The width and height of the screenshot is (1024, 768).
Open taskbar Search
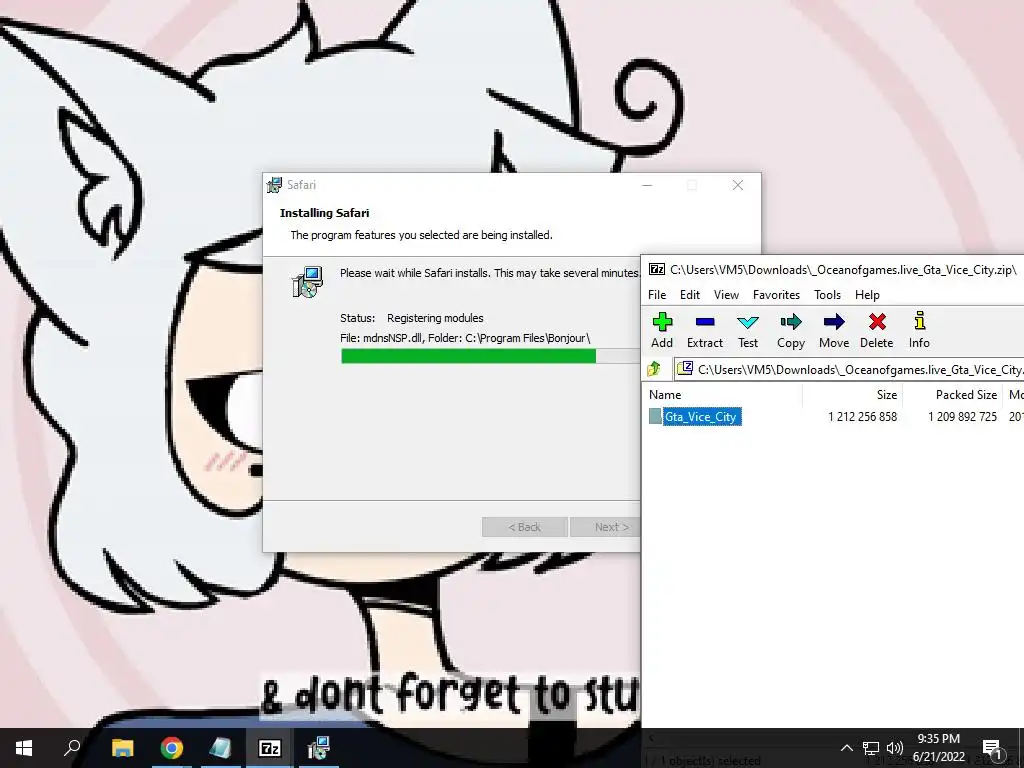72,748
